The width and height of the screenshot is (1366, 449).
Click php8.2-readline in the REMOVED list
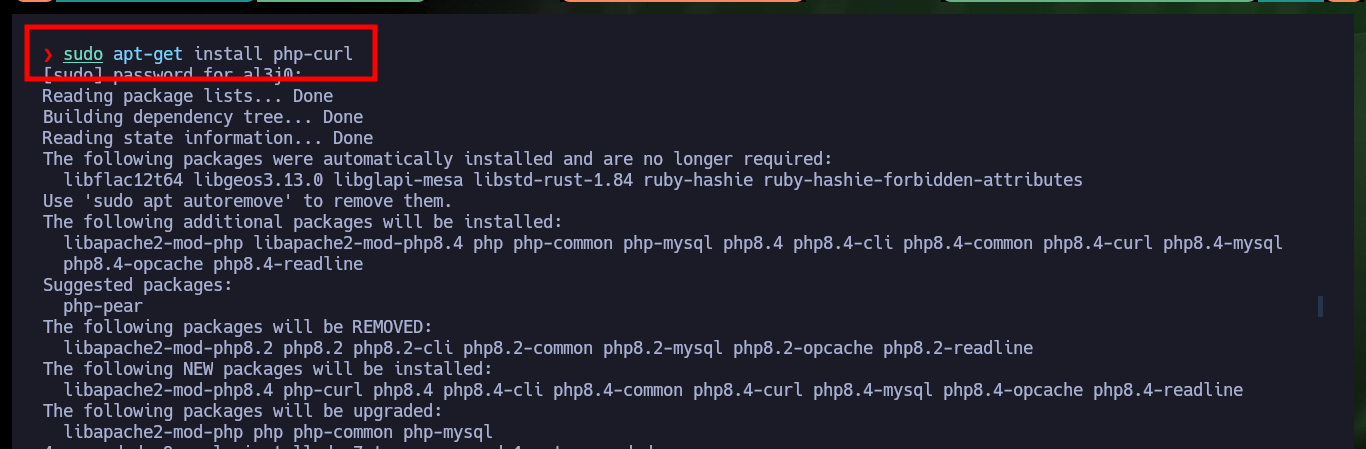[958, 348]
